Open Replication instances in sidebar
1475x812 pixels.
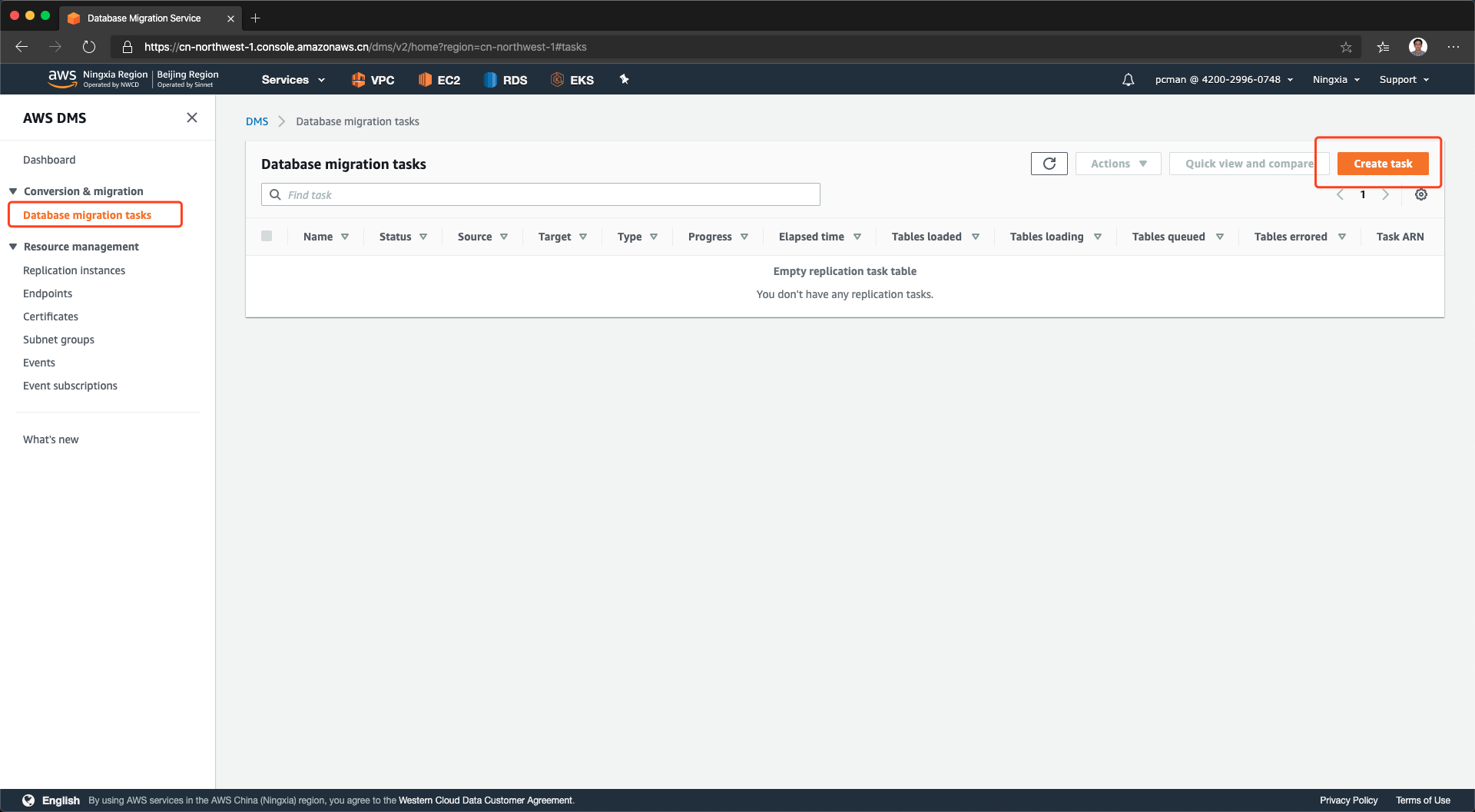[74, 270]
